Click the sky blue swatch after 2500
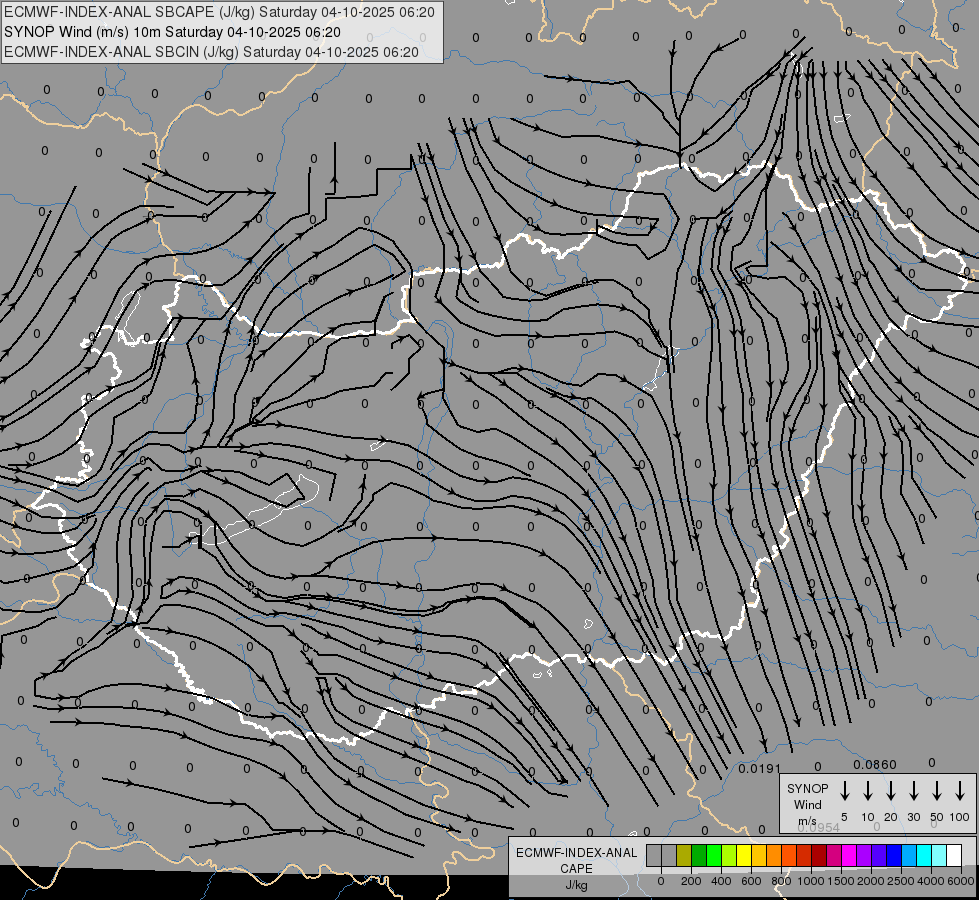The image size is (979, 900). [909, 855]
